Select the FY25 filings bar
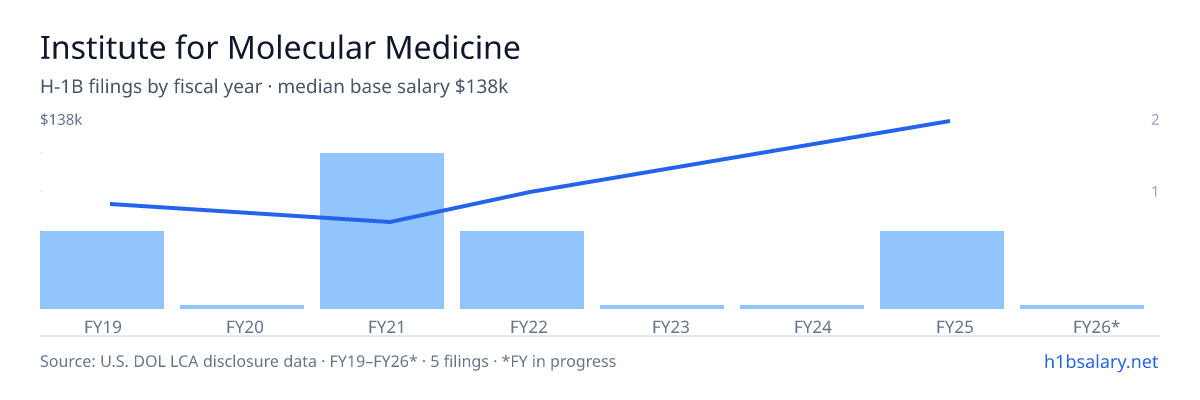 click(x=942, y=270)
